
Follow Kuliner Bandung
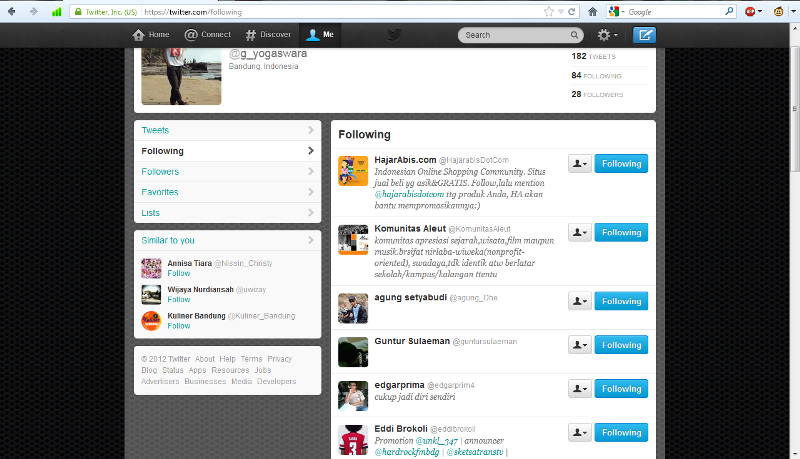[179, 326]
